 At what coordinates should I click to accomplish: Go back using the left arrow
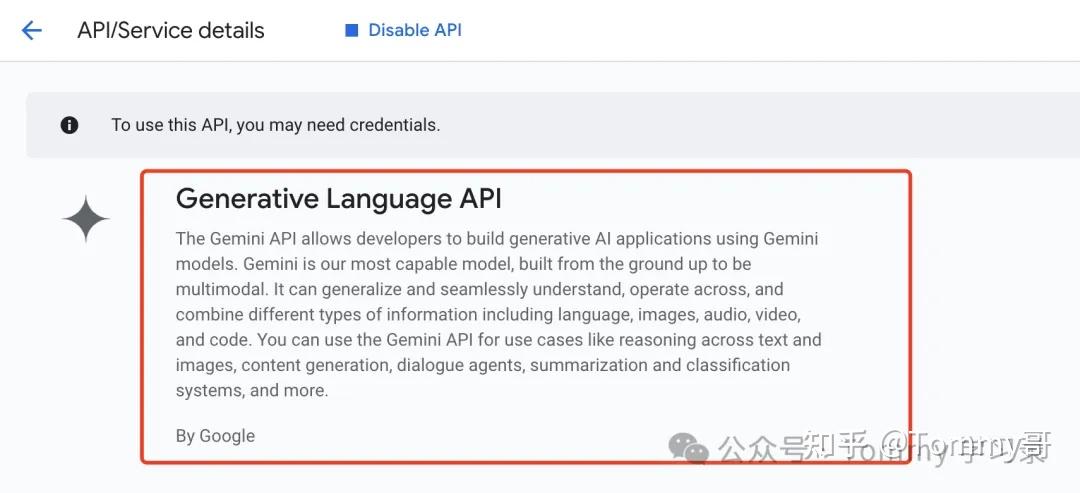(32, 30)
